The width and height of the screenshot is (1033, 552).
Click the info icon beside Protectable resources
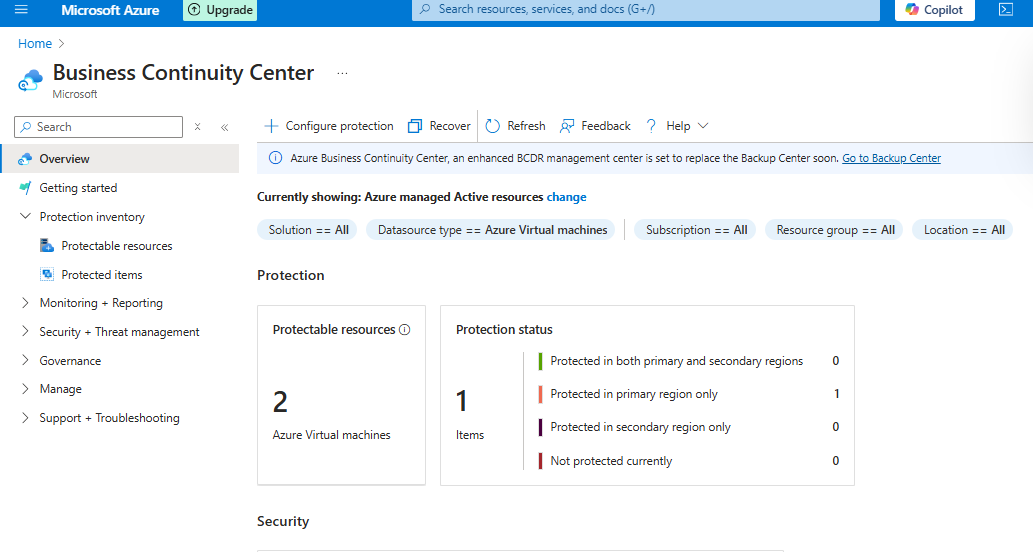[x=405, y=330]
